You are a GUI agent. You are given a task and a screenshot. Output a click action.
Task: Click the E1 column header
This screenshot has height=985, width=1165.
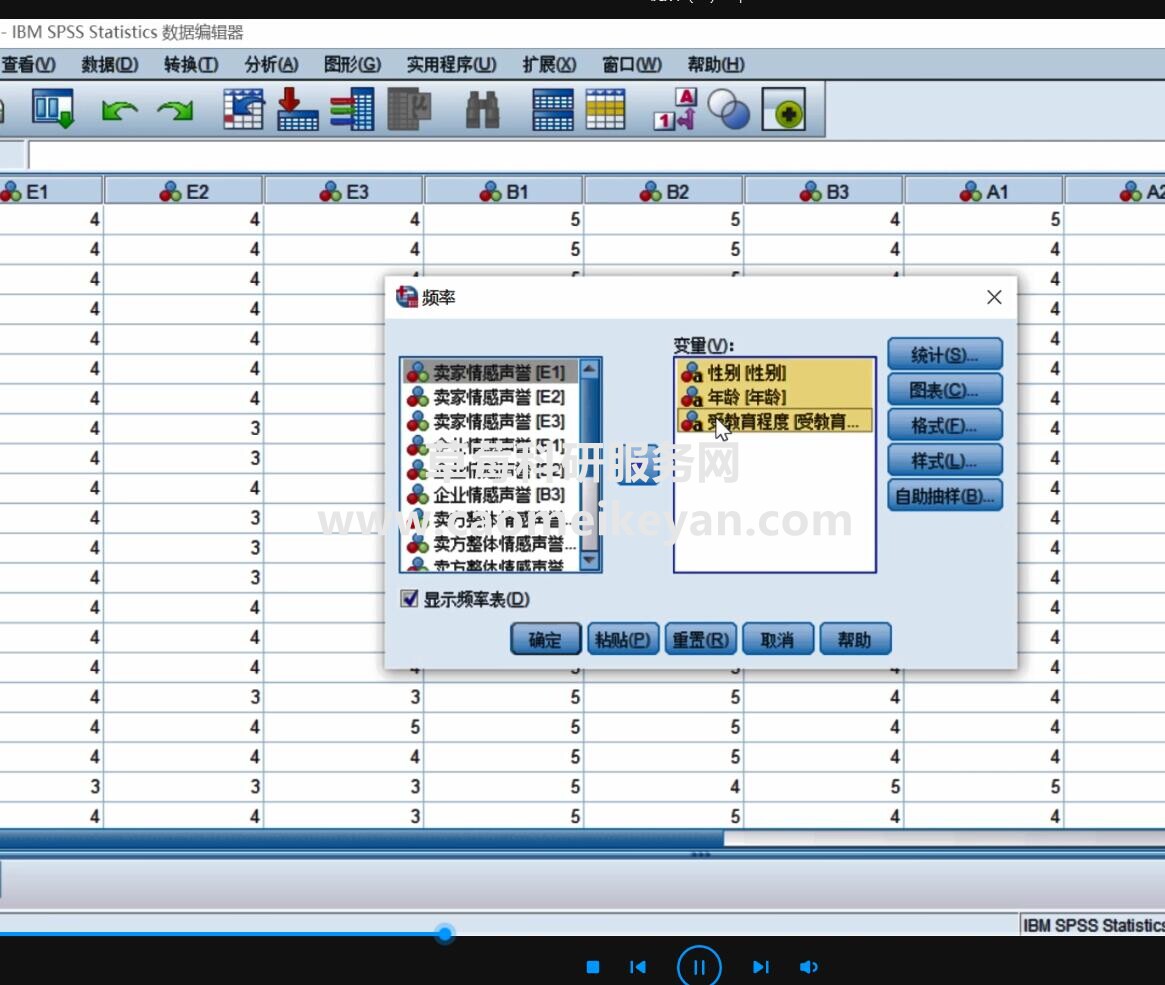[x=51, y=191]
